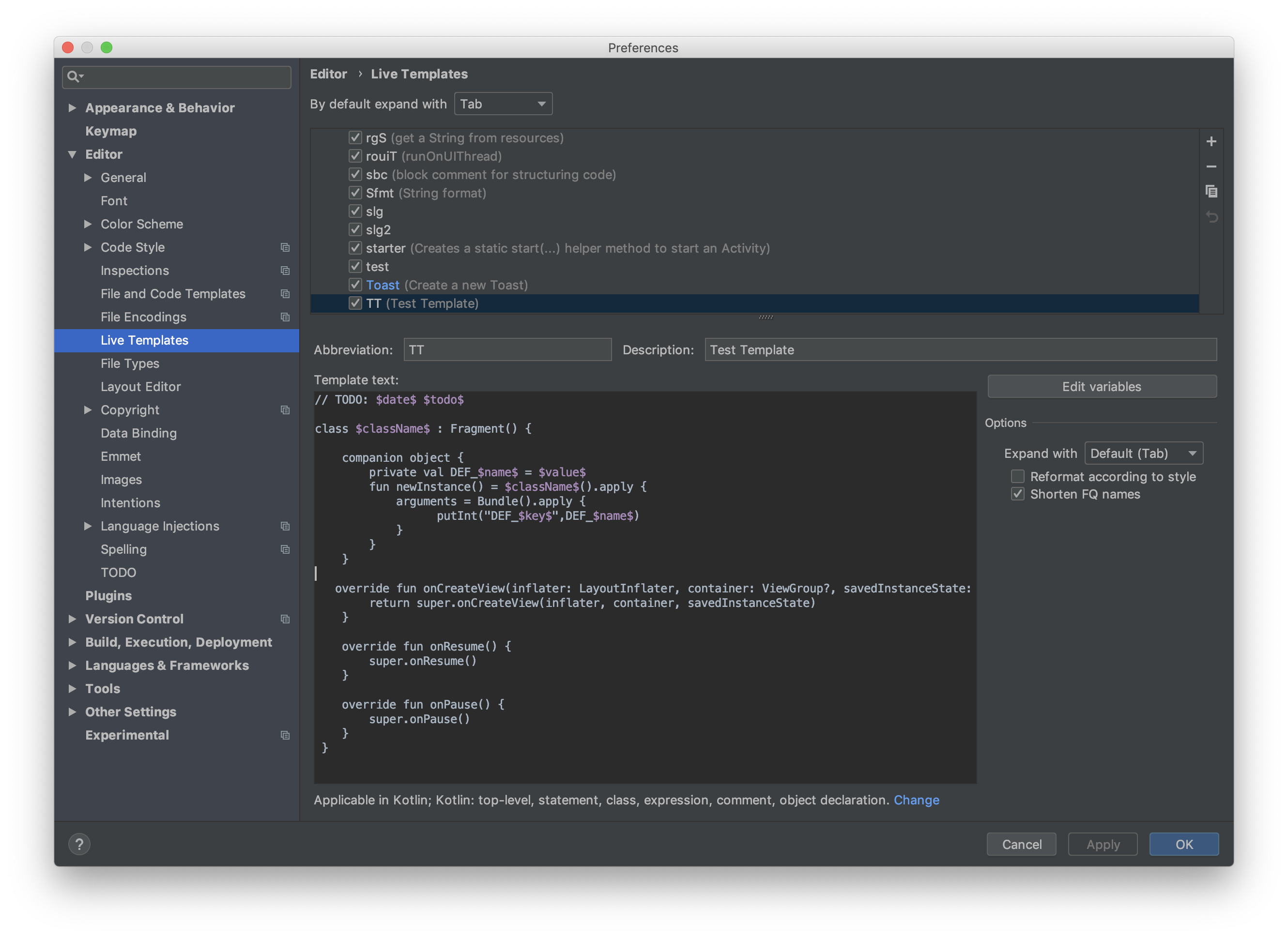Image resolution: width=1288 pixels, height=938 pixels.
Task: Disable the Toast live template checkbox
Action: pos(355,285)
